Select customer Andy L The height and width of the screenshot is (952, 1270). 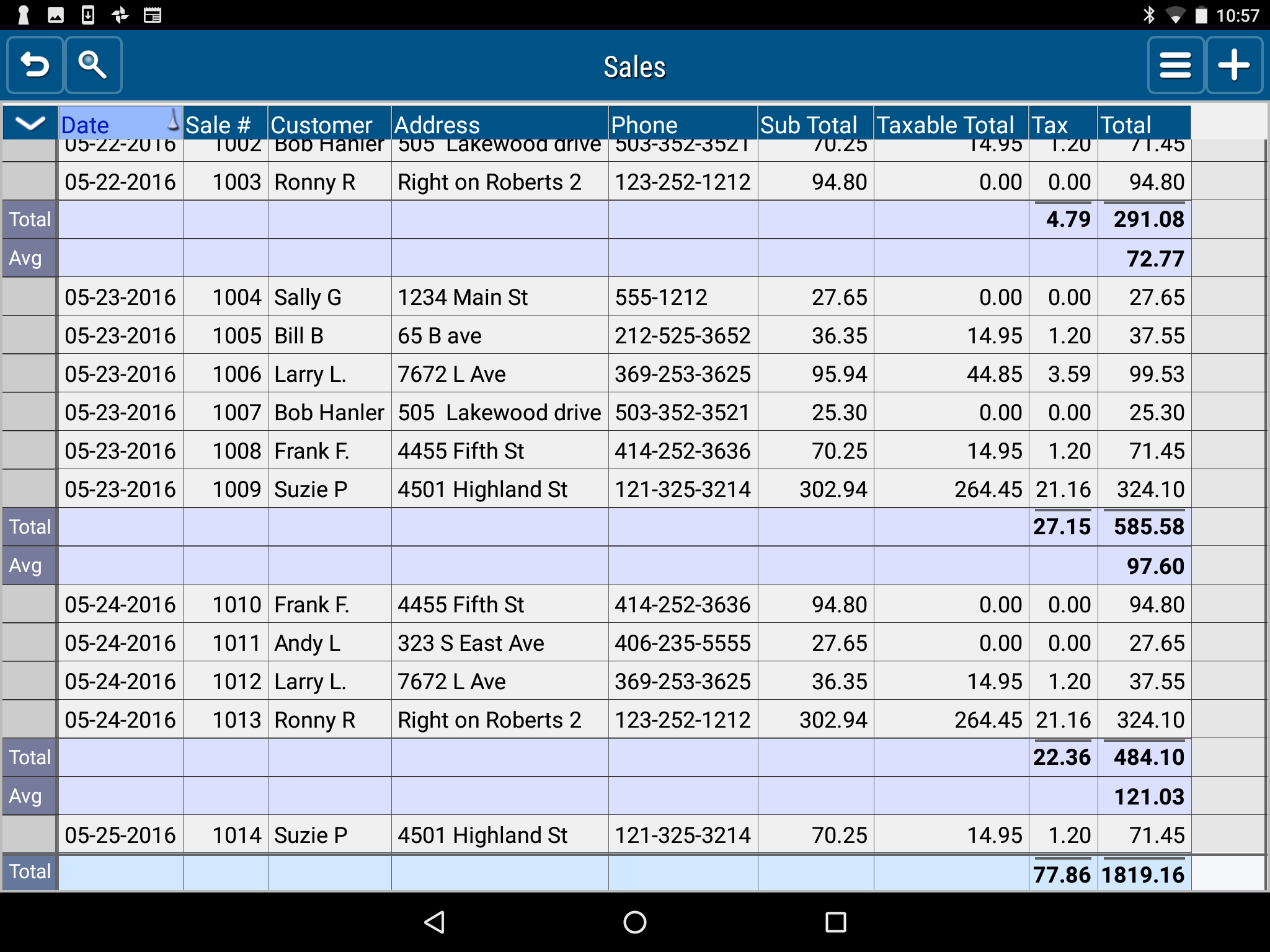(329, 643)
